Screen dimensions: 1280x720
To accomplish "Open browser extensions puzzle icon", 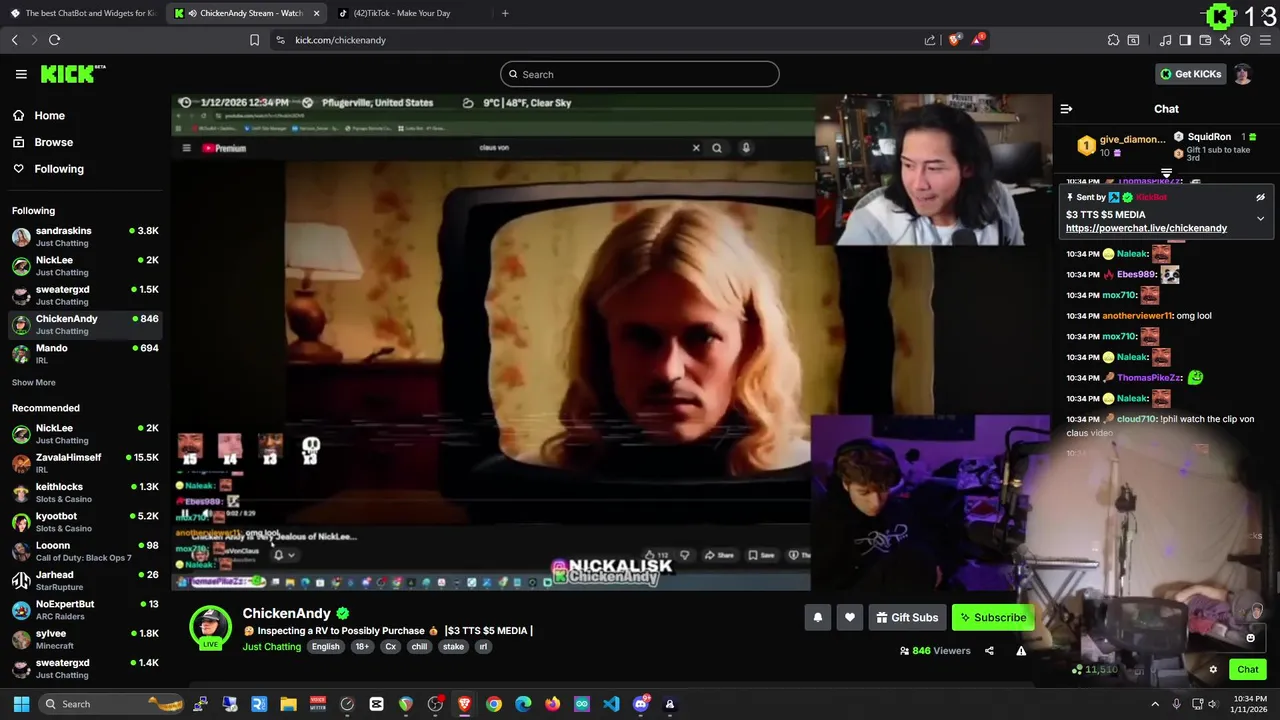I will pos(1113,40).
